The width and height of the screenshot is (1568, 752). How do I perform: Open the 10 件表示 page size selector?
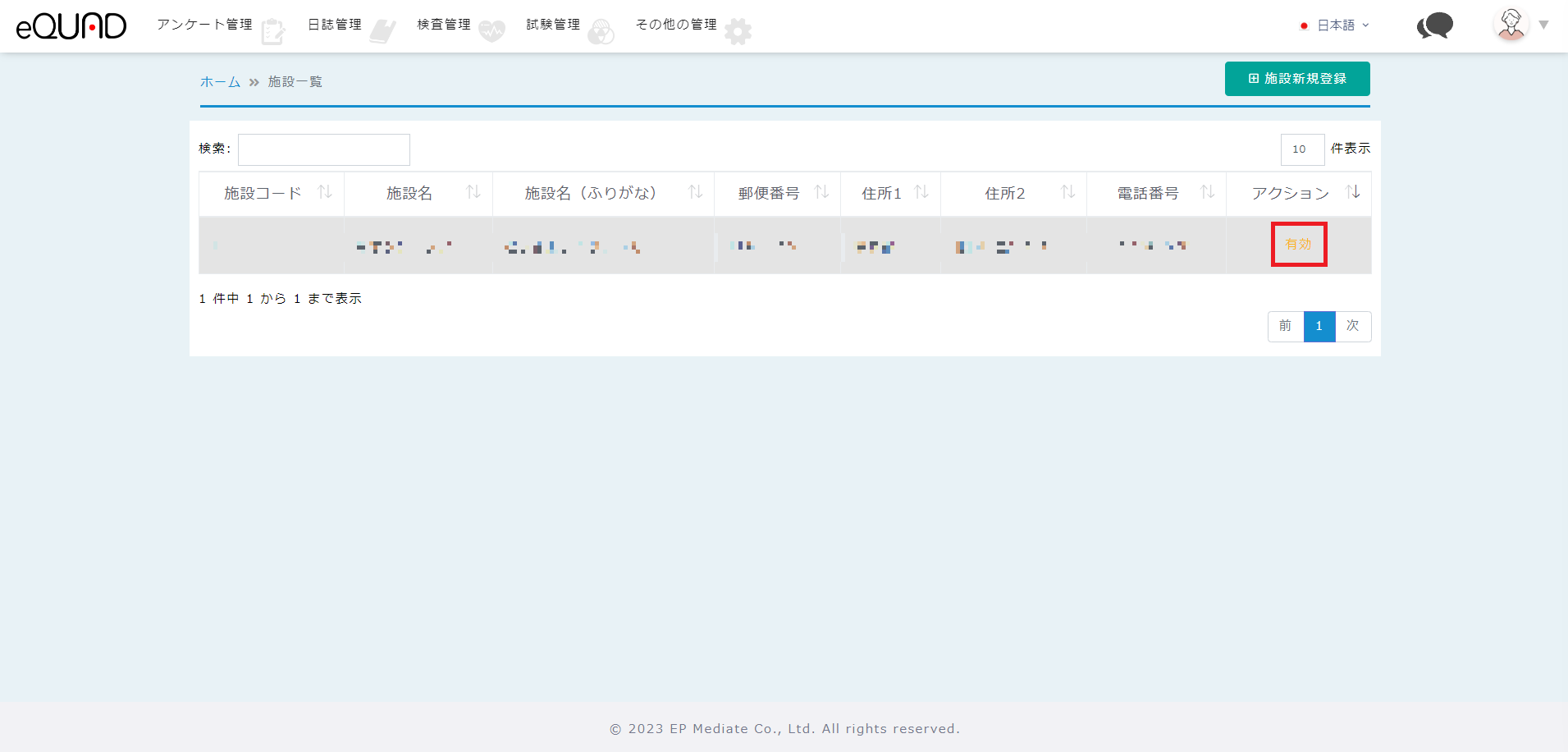[x=1302, y=149]
